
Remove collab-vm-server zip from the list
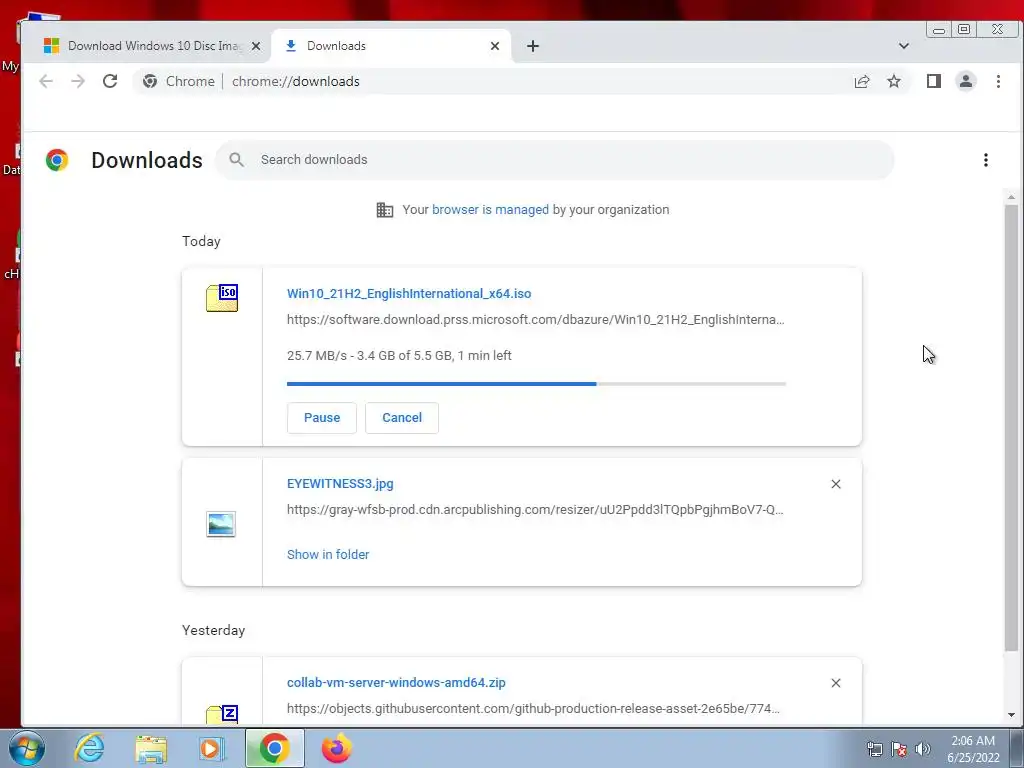[x=835, y=682]
